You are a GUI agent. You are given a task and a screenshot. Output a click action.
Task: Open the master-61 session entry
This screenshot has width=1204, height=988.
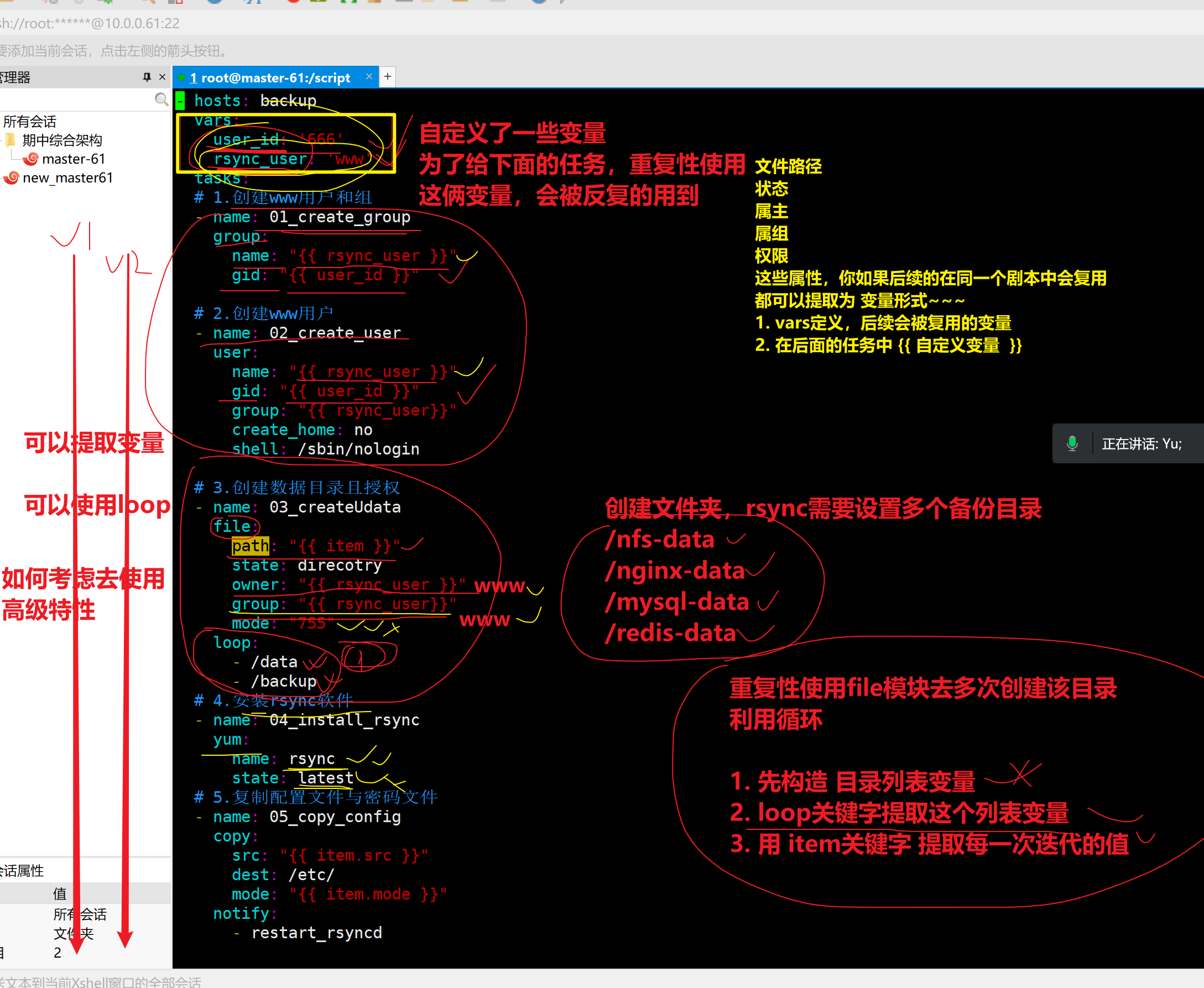(x=74, y=159)
